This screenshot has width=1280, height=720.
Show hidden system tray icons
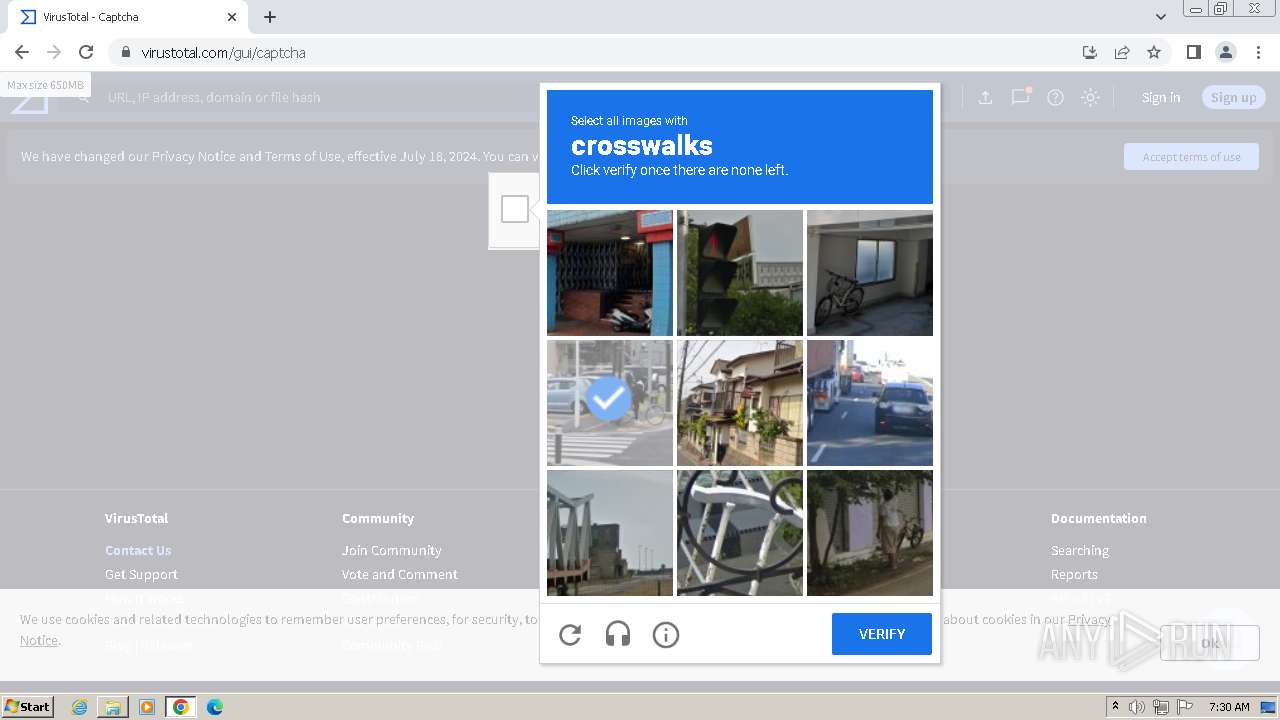[1115, 707]
